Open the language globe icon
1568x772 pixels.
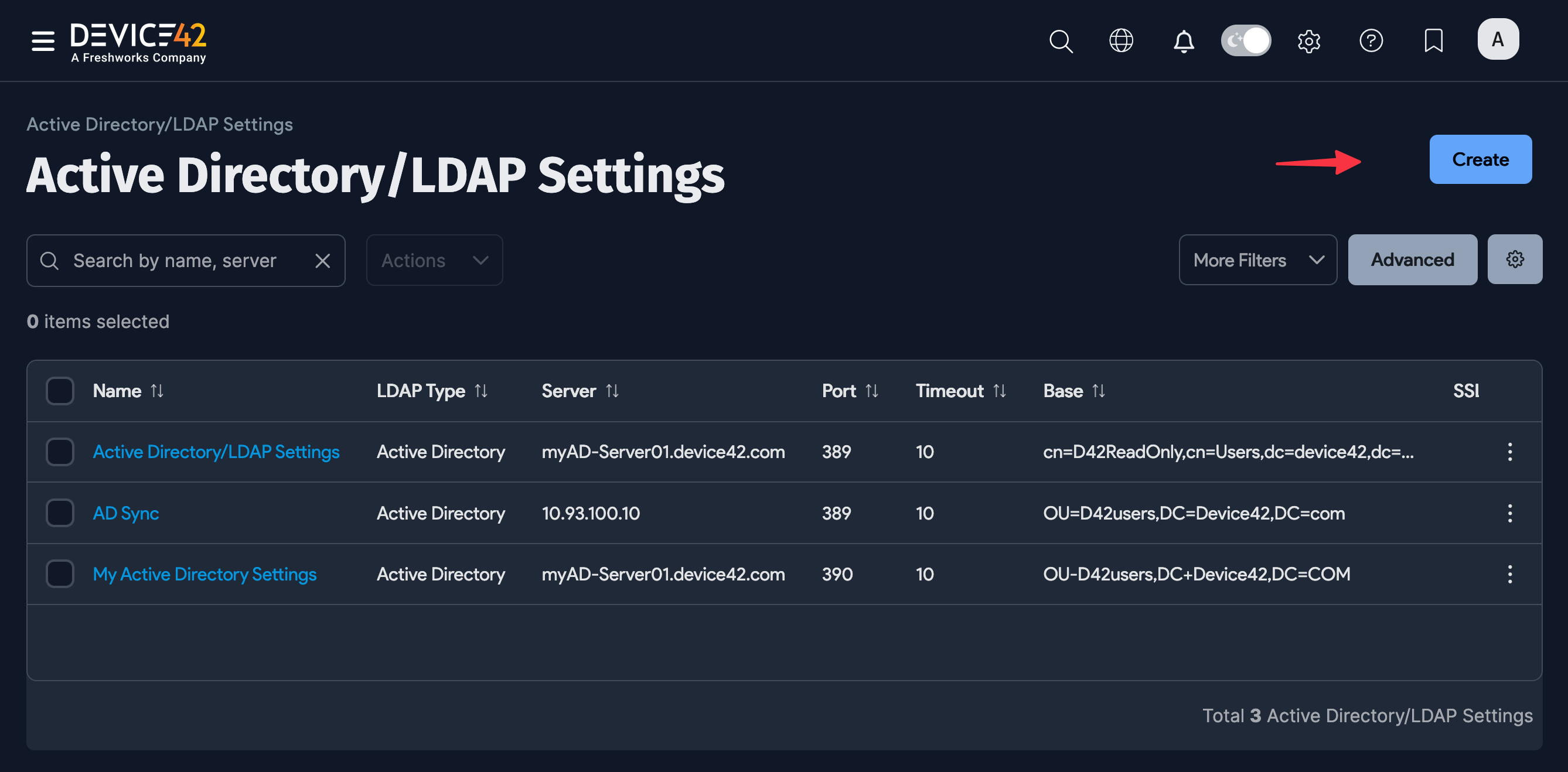(x=1120, y=42)
